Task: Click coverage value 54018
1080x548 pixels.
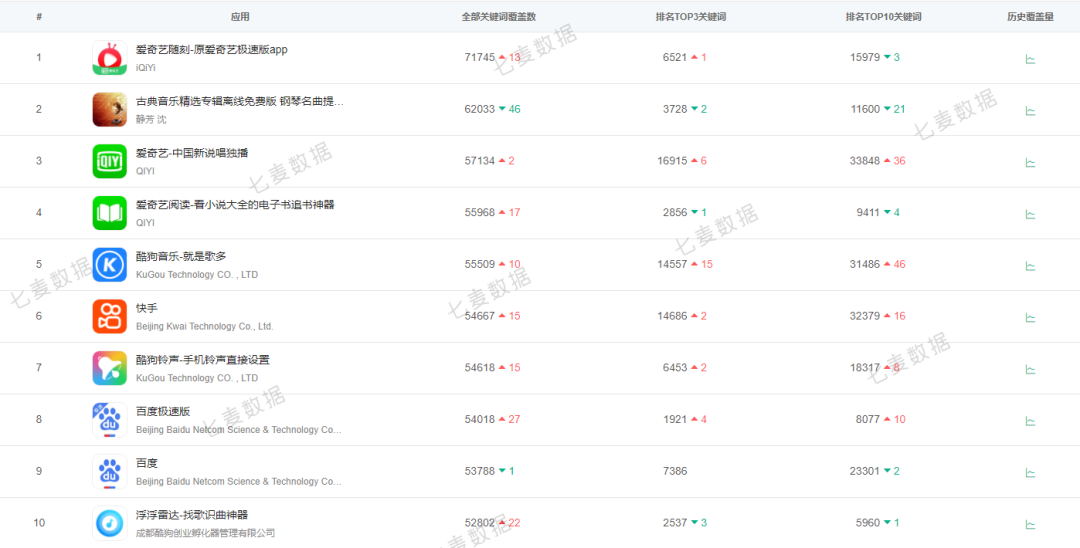Action: [480, 419]
